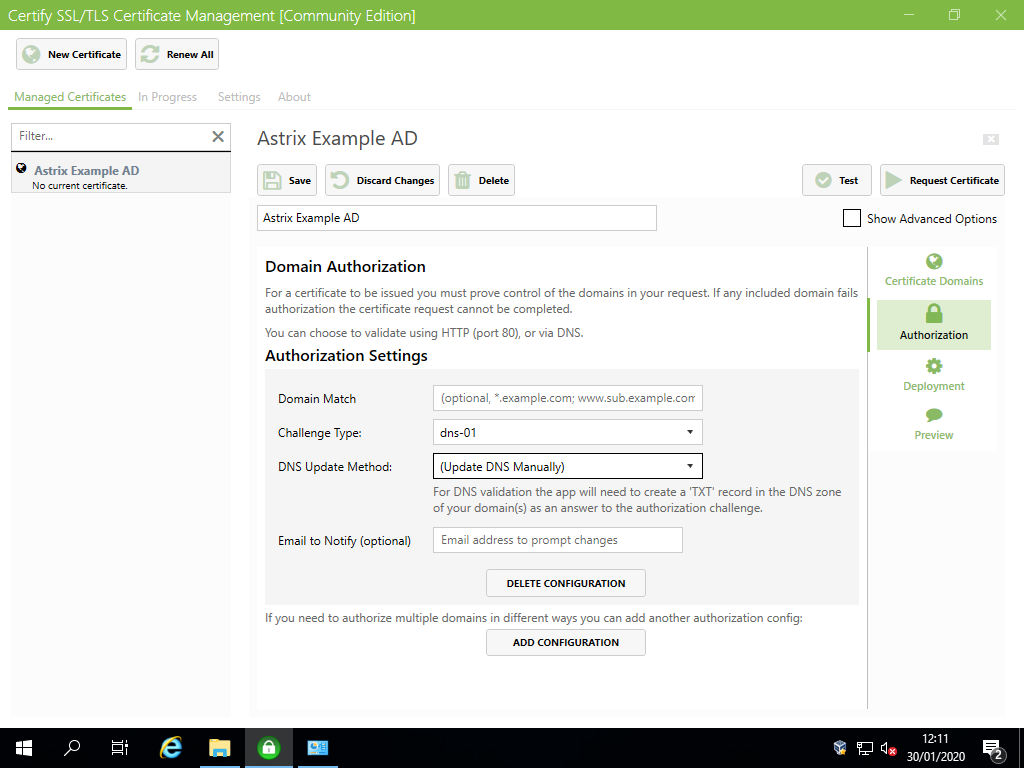This screenshot has height=768, width=1024.
Task: Open the Settings tab
Action: coord(238,97)
